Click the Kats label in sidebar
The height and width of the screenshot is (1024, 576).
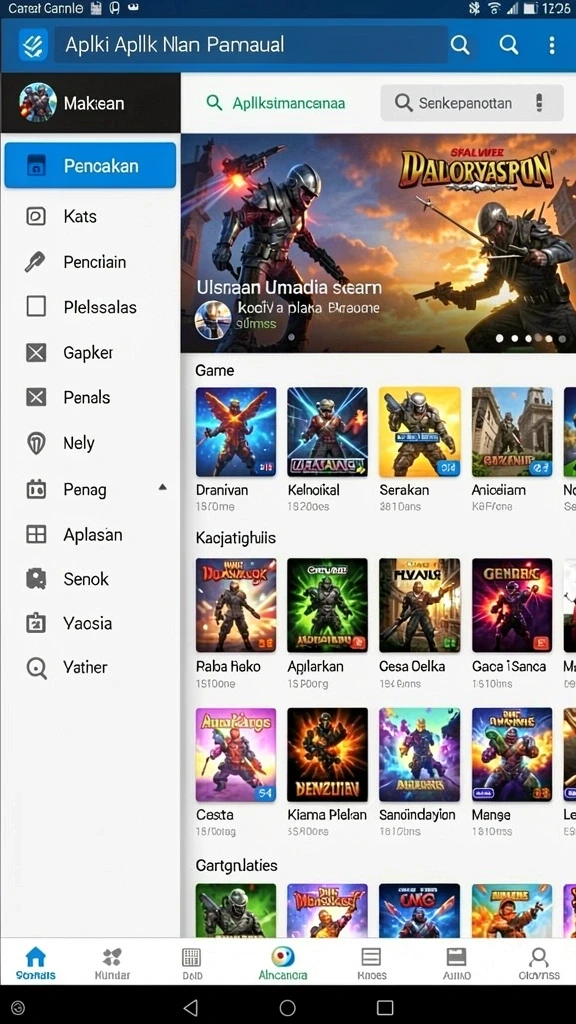click(80, 216)
